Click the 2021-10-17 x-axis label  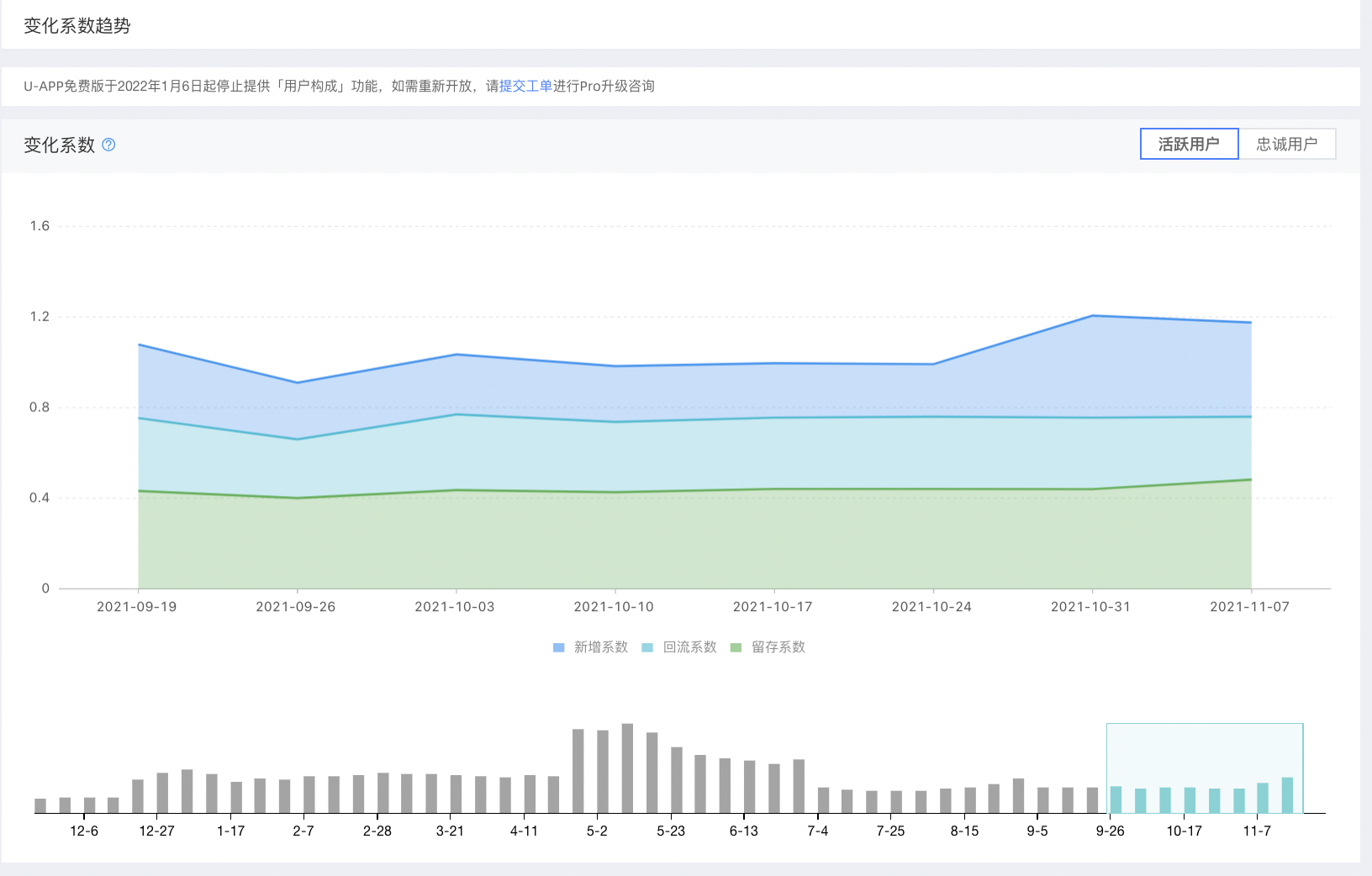773,607
